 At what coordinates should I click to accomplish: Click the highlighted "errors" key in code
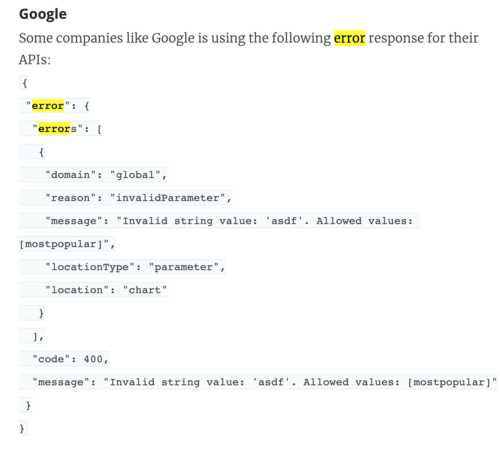pos(57,129)
